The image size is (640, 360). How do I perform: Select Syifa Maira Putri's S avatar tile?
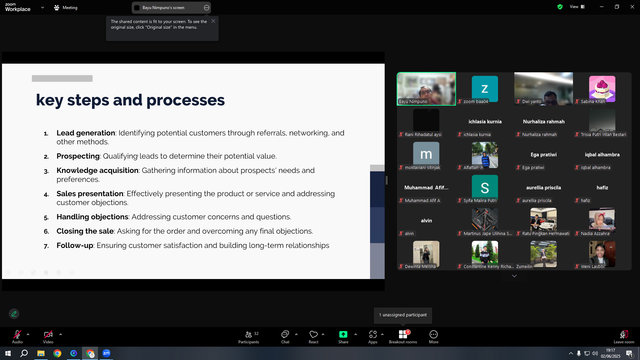click(x=485, y=188)
